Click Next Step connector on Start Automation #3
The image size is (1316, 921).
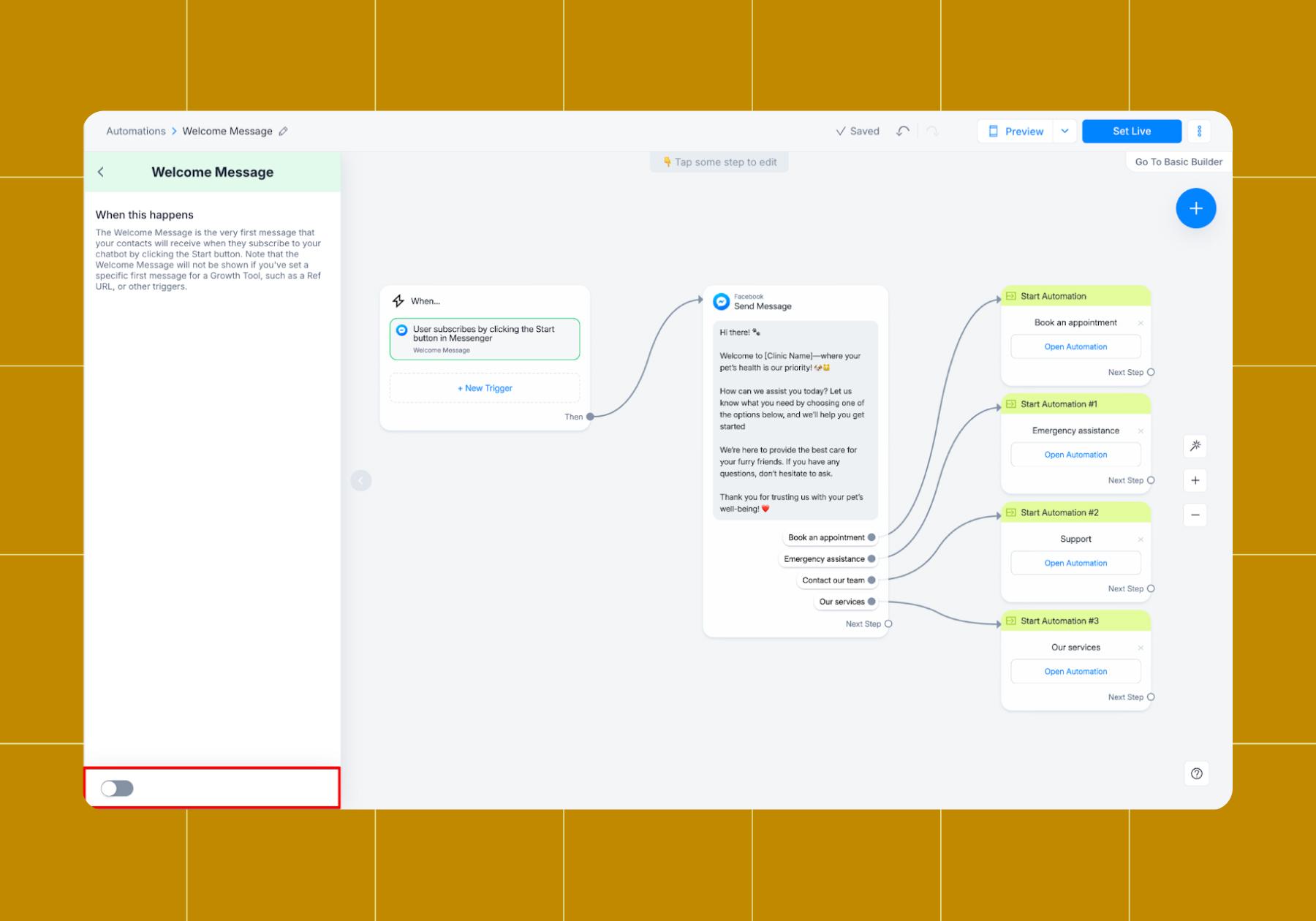point(1151,697)
